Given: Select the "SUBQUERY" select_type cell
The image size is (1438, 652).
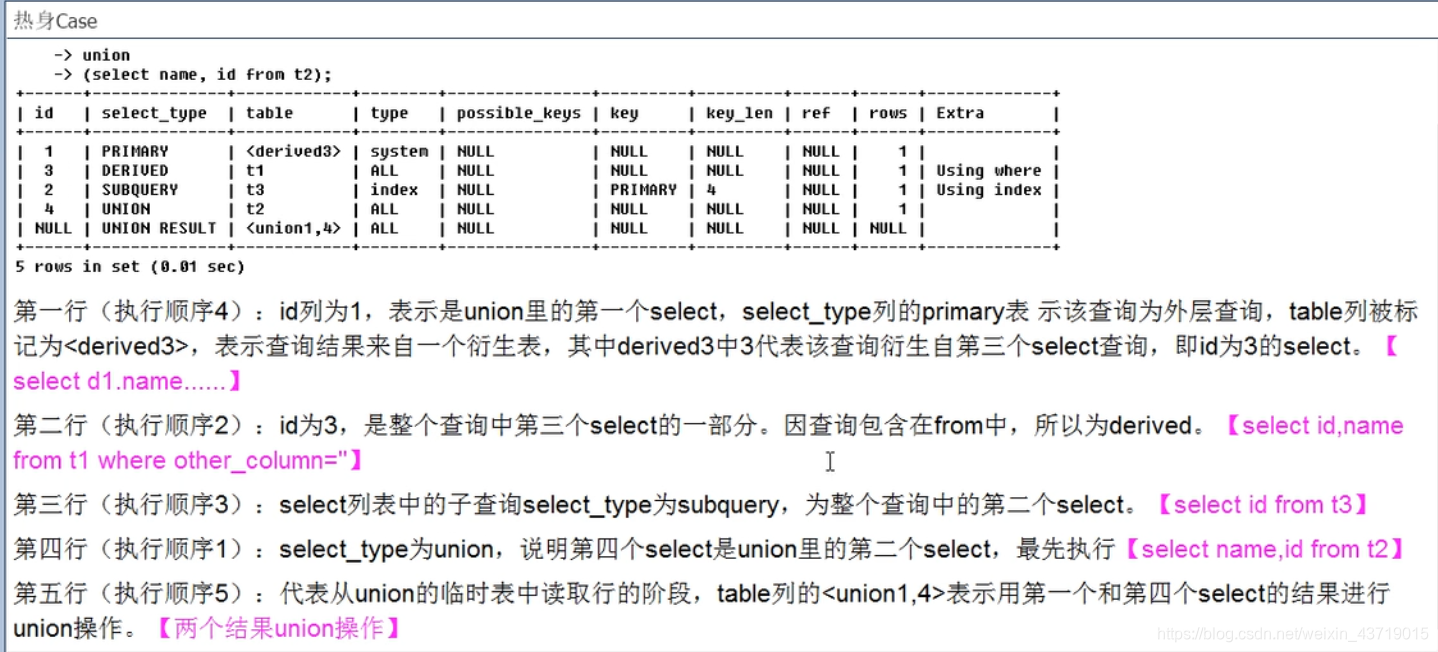Looking at the screenshot, I should coord(140,189).
